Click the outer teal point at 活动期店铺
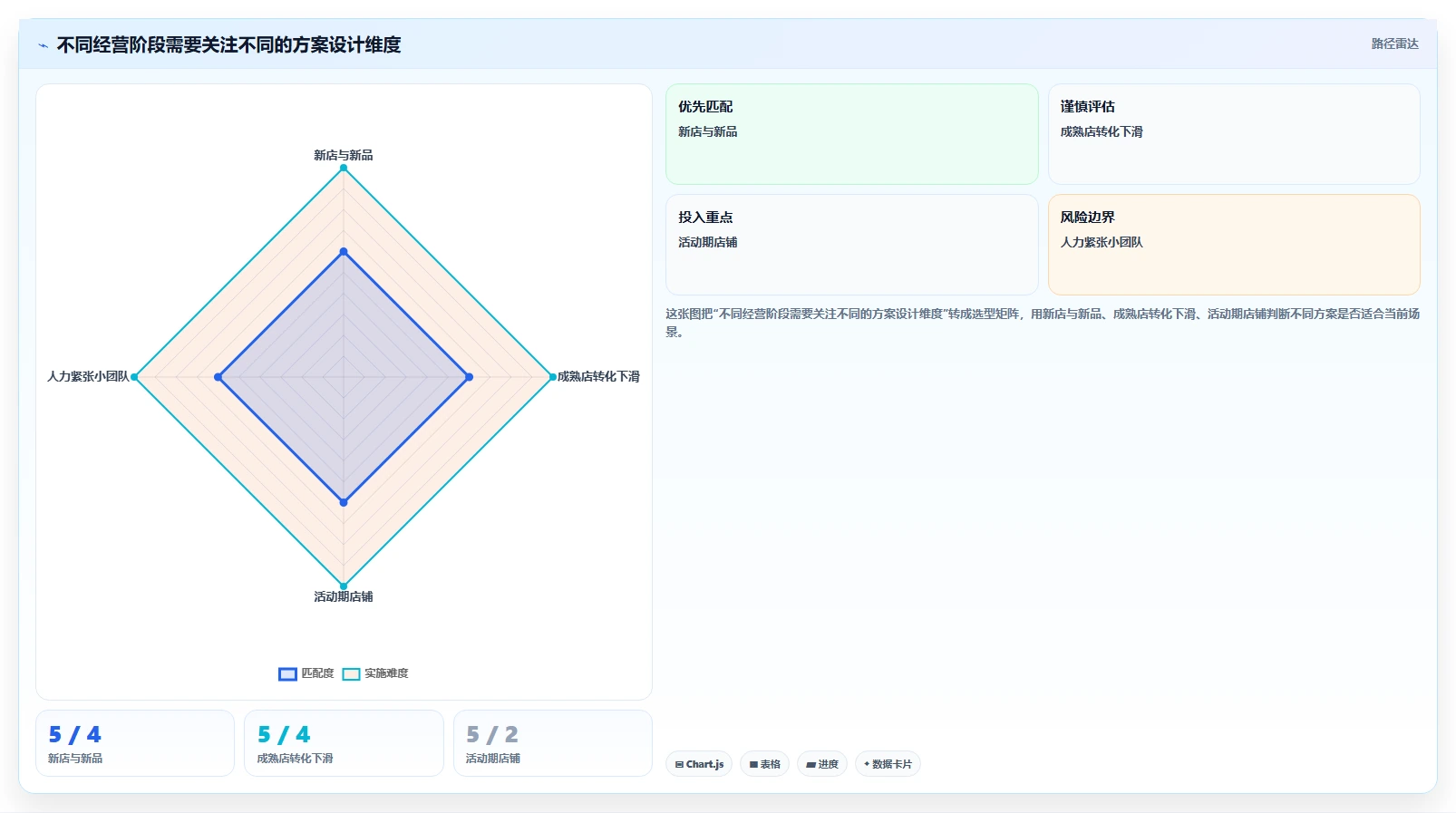The width and height of the screenshot is (1456, 813). 344,586
